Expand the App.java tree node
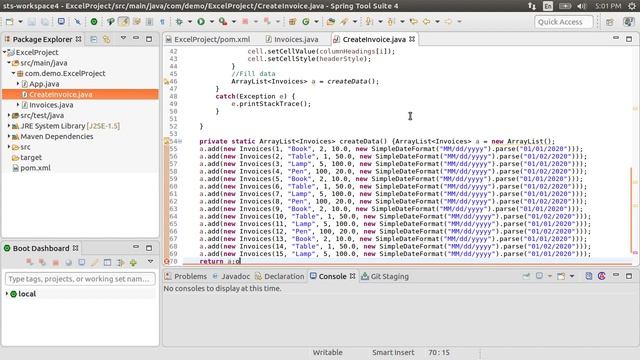Viewport: 640px width, 360px height. [x=18, y=84]
